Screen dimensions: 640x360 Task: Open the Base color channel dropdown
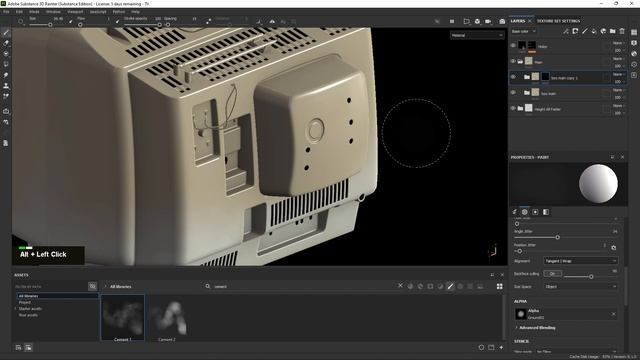[x=524, y=31]
